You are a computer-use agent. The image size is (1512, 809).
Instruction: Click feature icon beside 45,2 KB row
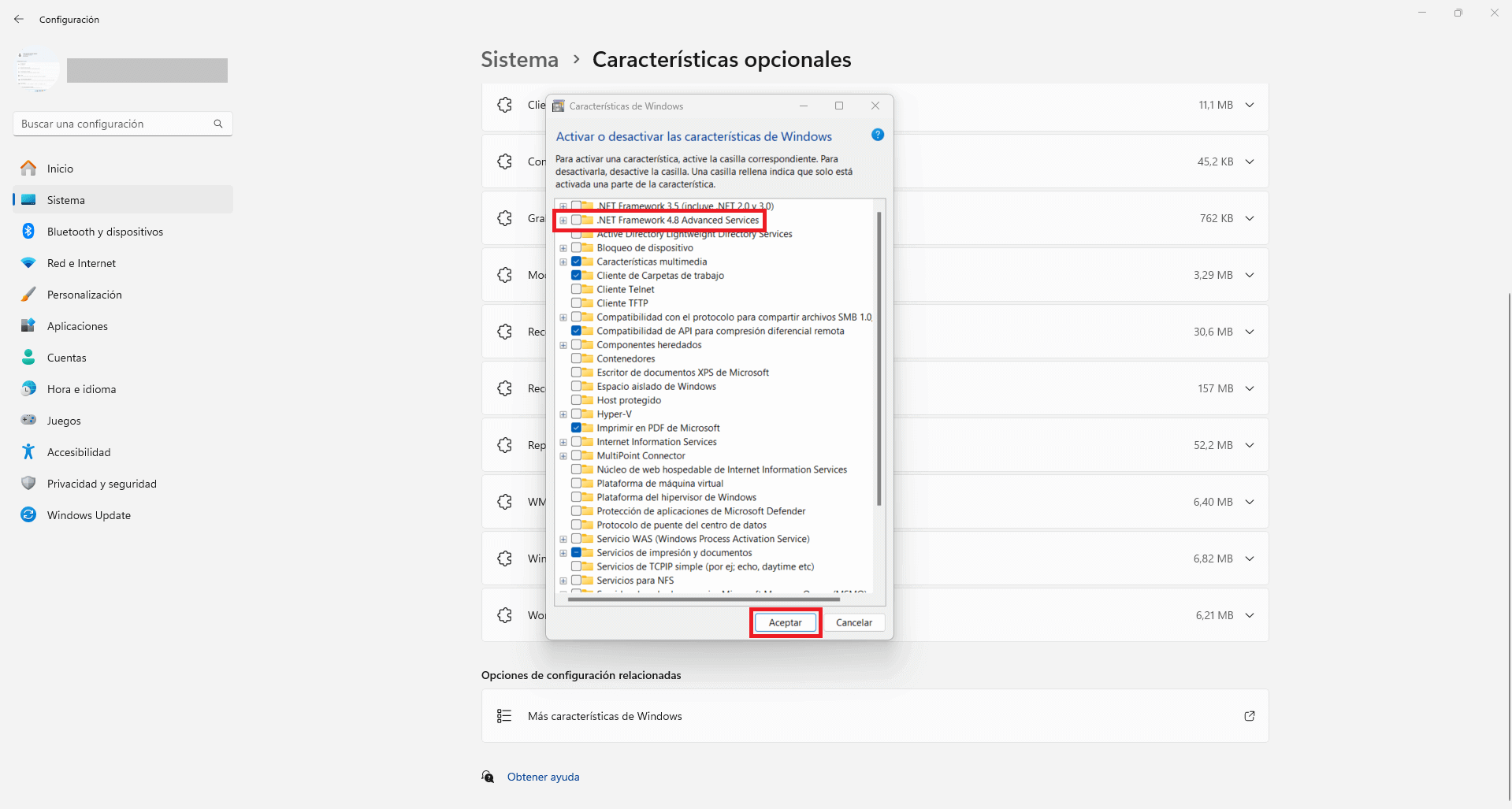click(505, 161)
